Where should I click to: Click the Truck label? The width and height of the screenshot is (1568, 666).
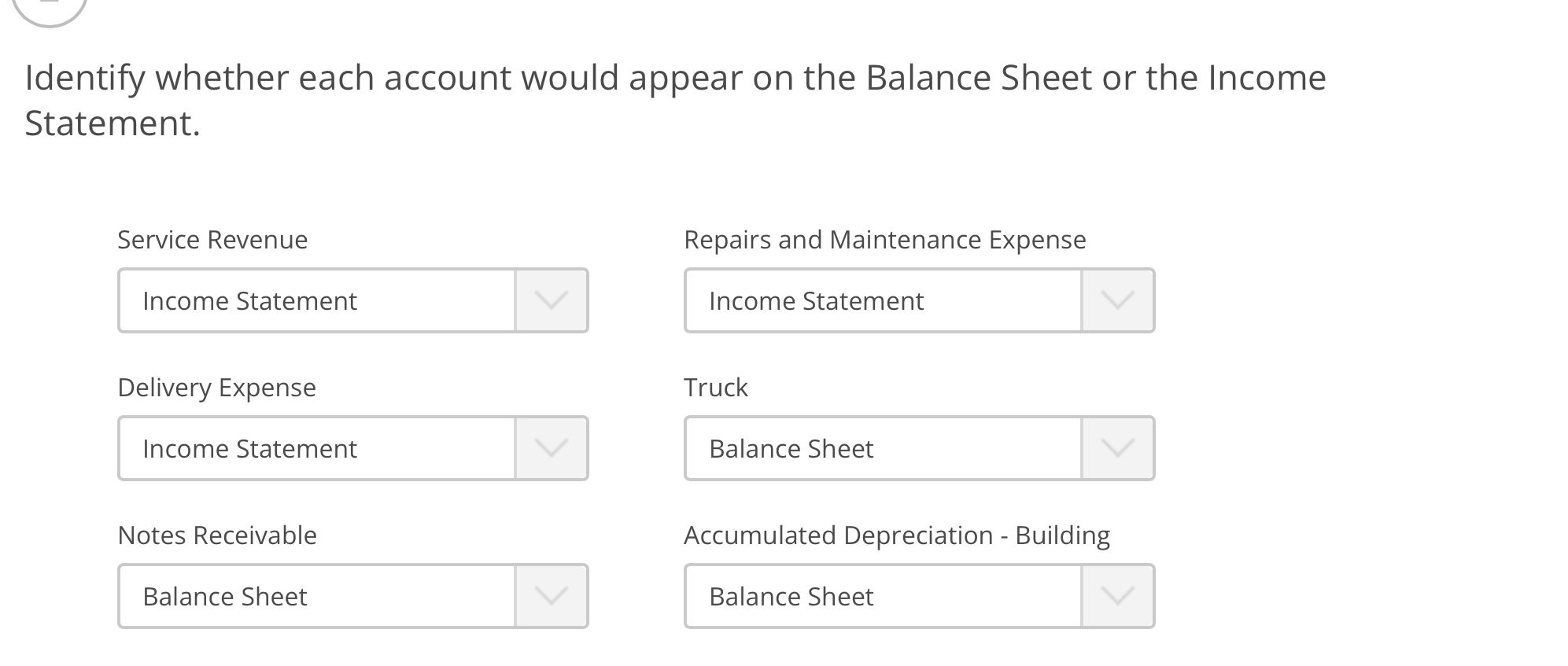coord(715,387)
